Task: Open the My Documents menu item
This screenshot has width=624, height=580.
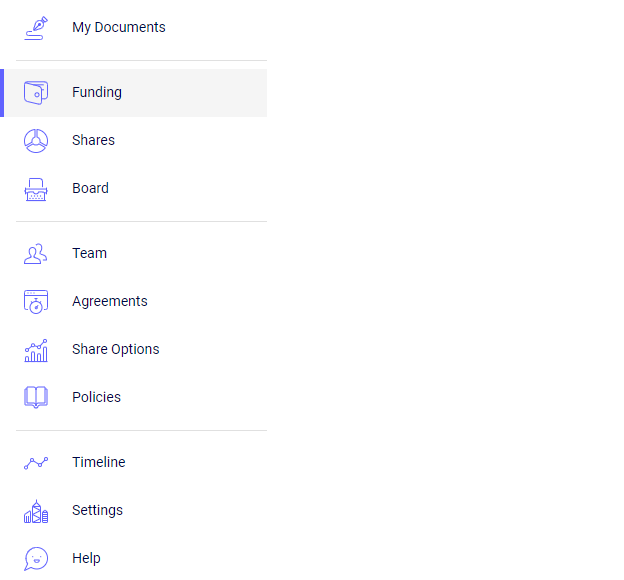Action: coord(119,28)
